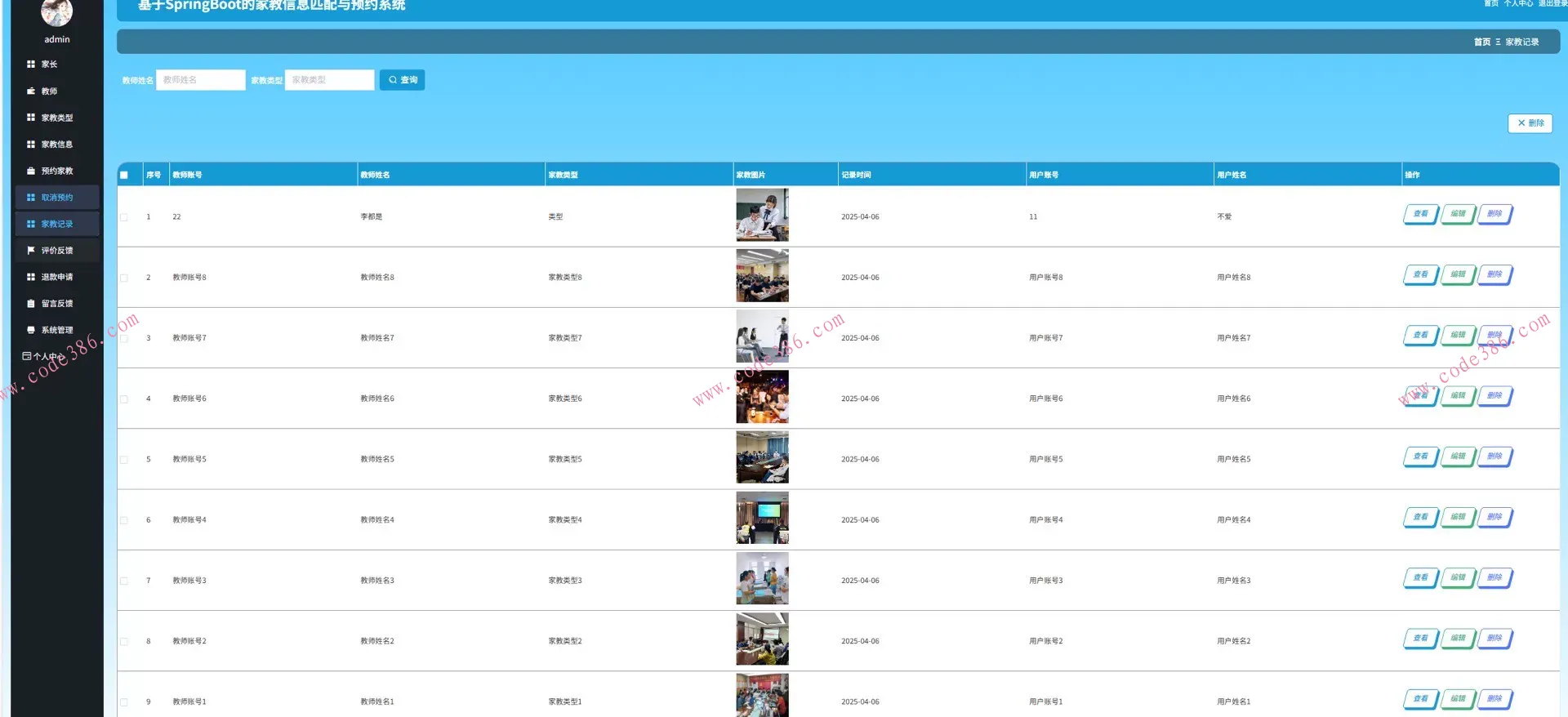Click the grid icon beside 家长
1568x717 pixels.
click(31, 64)
